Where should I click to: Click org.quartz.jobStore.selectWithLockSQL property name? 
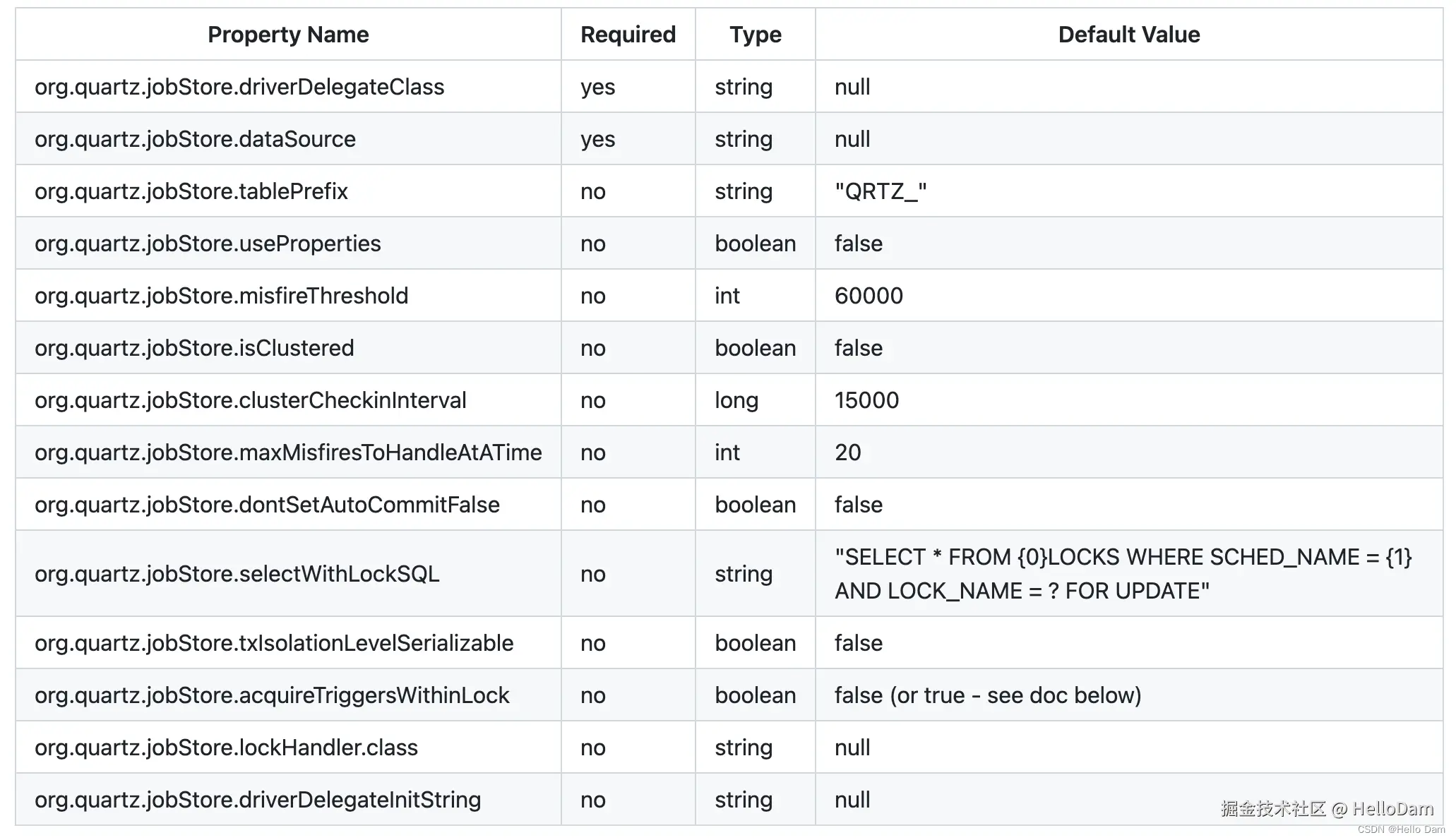click(237, 574)
